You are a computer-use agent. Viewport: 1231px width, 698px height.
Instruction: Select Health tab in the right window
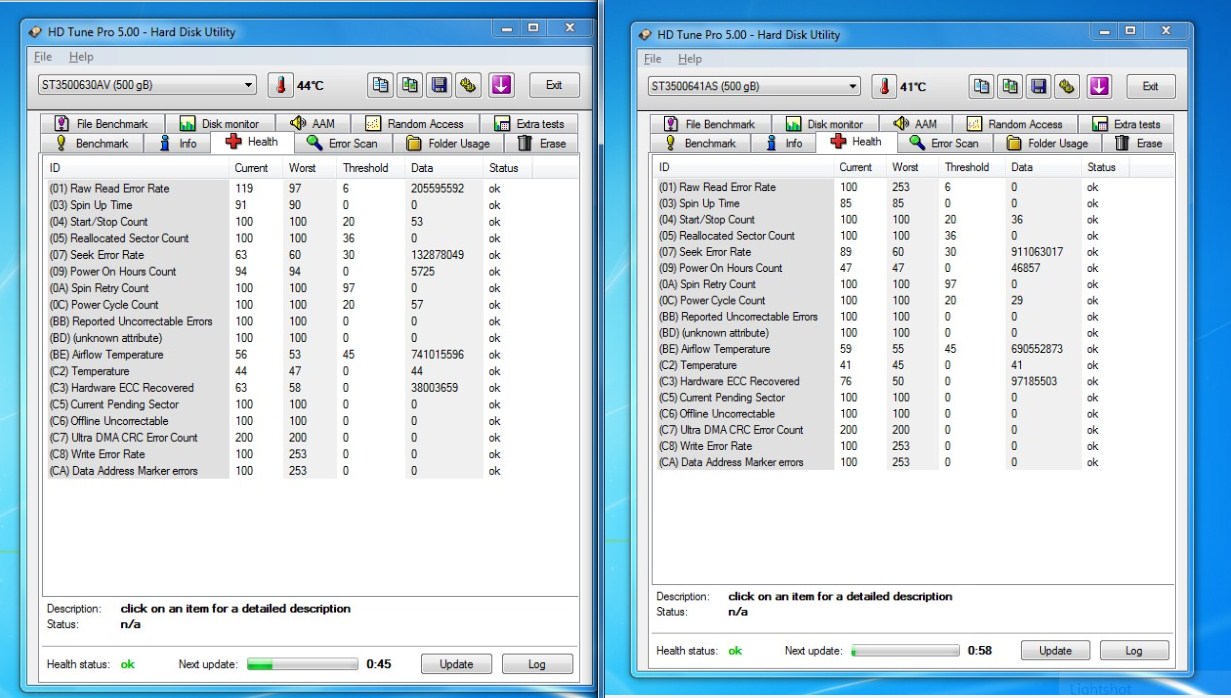pyautogui.click(x=856, y=142)
